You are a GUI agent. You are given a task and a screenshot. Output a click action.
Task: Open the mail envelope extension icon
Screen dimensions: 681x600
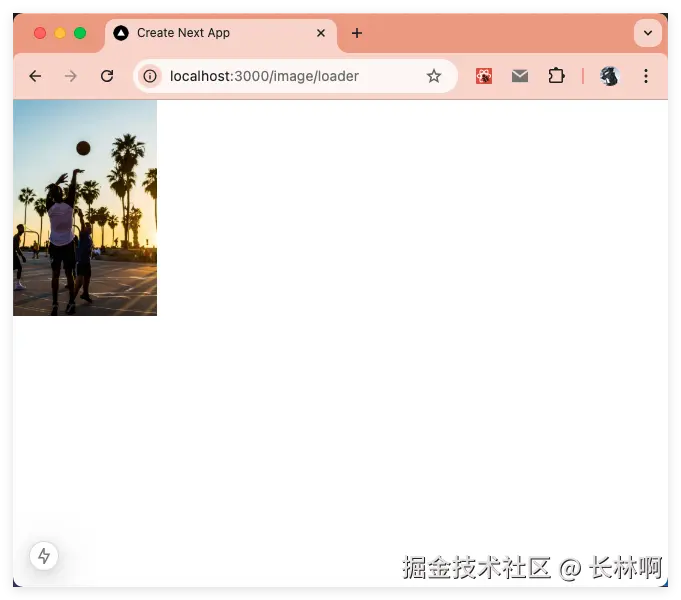(520, 76)
